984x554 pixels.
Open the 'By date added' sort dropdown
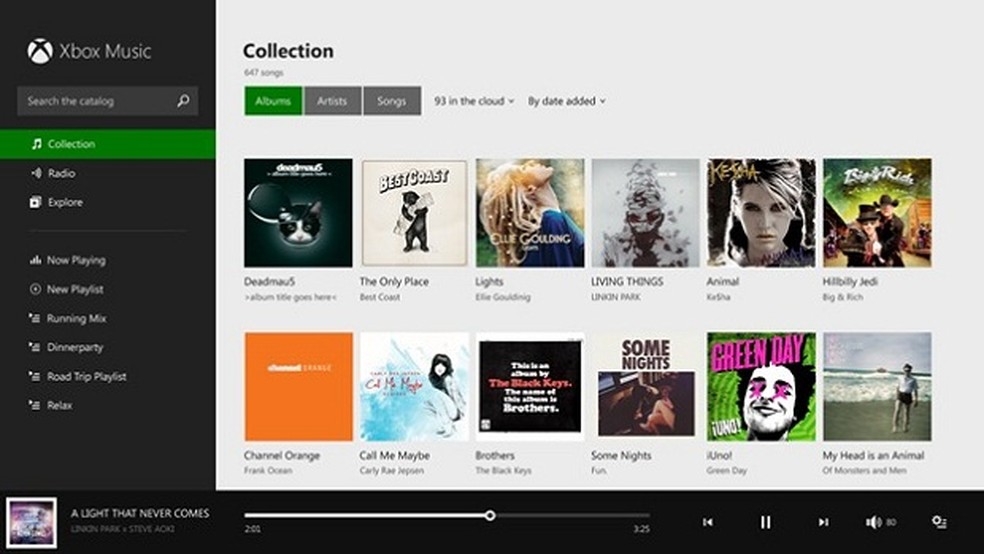(567, 101)
